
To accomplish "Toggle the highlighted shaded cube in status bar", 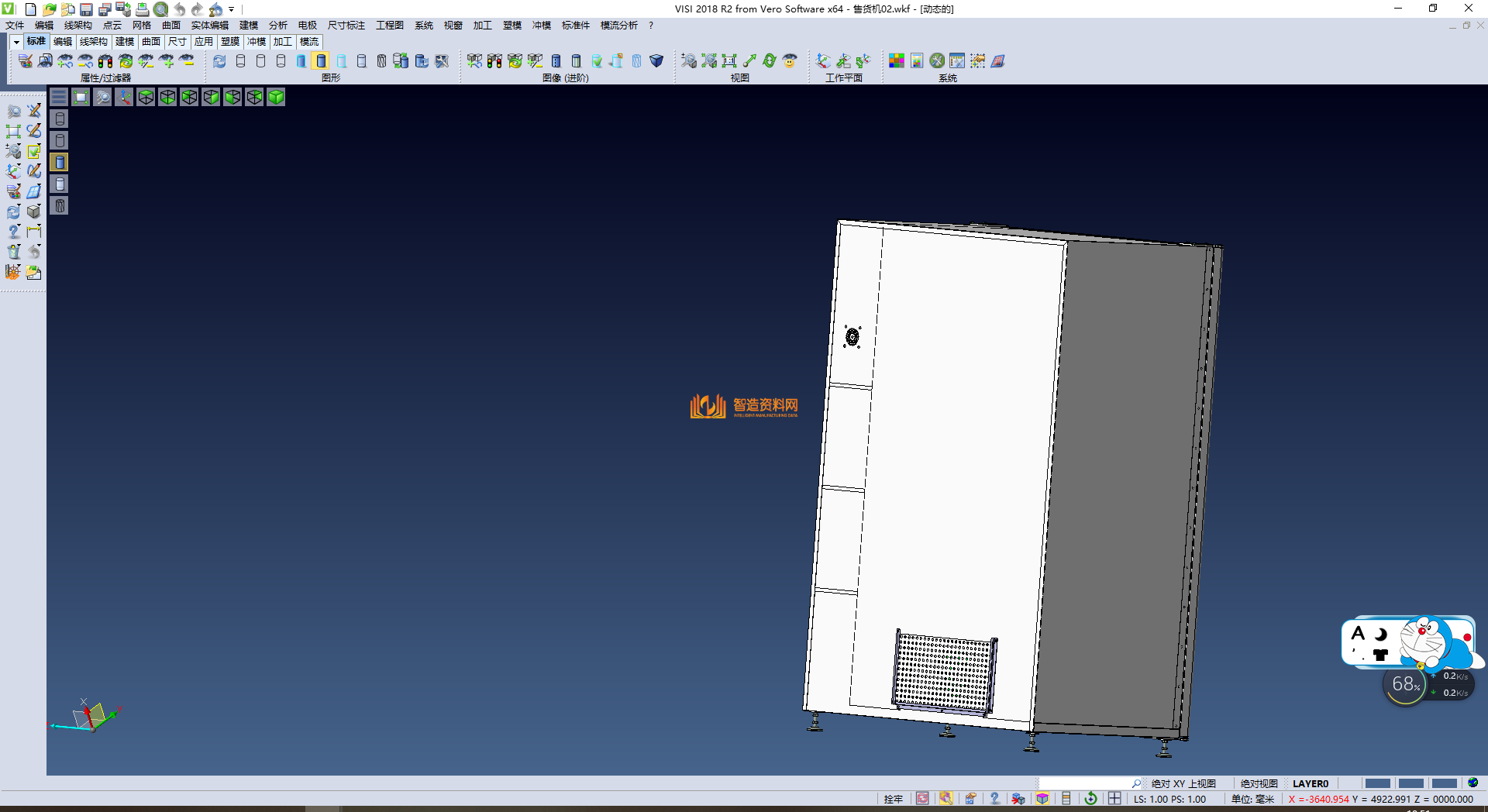I will point(1042,799).
